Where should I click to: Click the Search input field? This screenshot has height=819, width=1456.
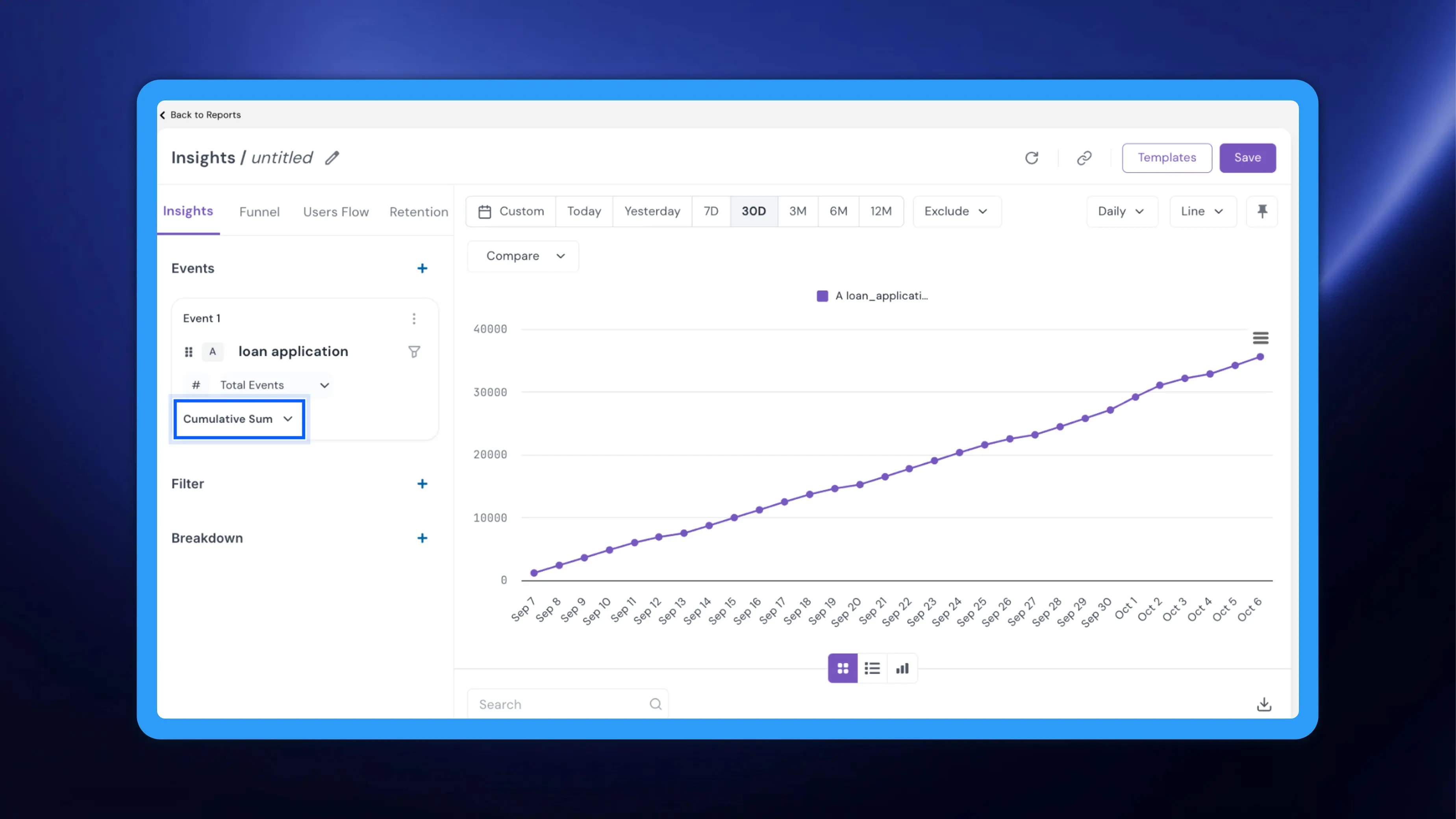[567, 704]
